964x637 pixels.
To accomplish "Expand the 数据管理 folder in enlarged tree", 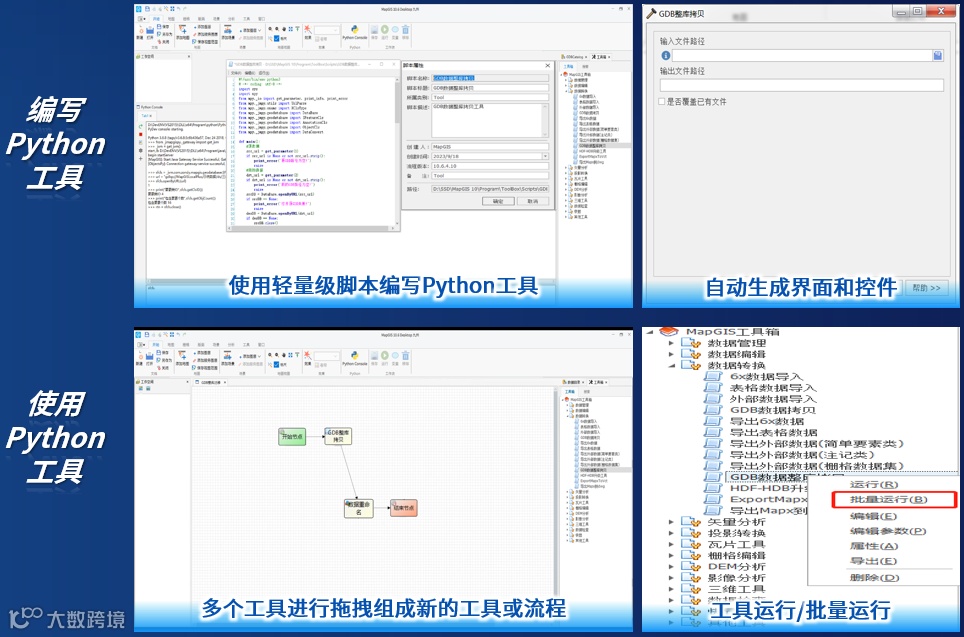I will click(671, 343).
